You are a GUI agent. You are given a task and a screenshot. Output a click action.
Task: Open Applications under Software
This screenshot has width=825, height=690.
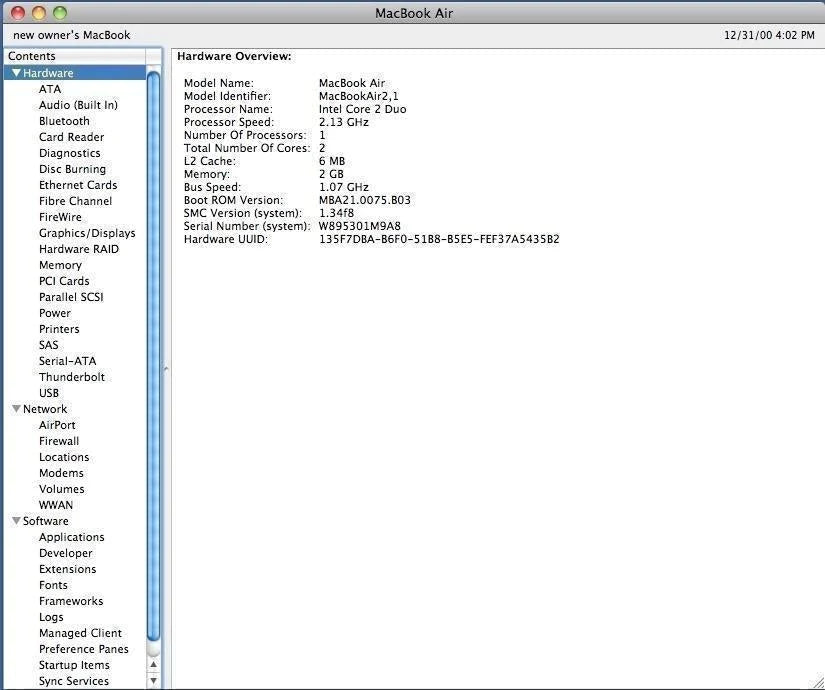point(71,537)
